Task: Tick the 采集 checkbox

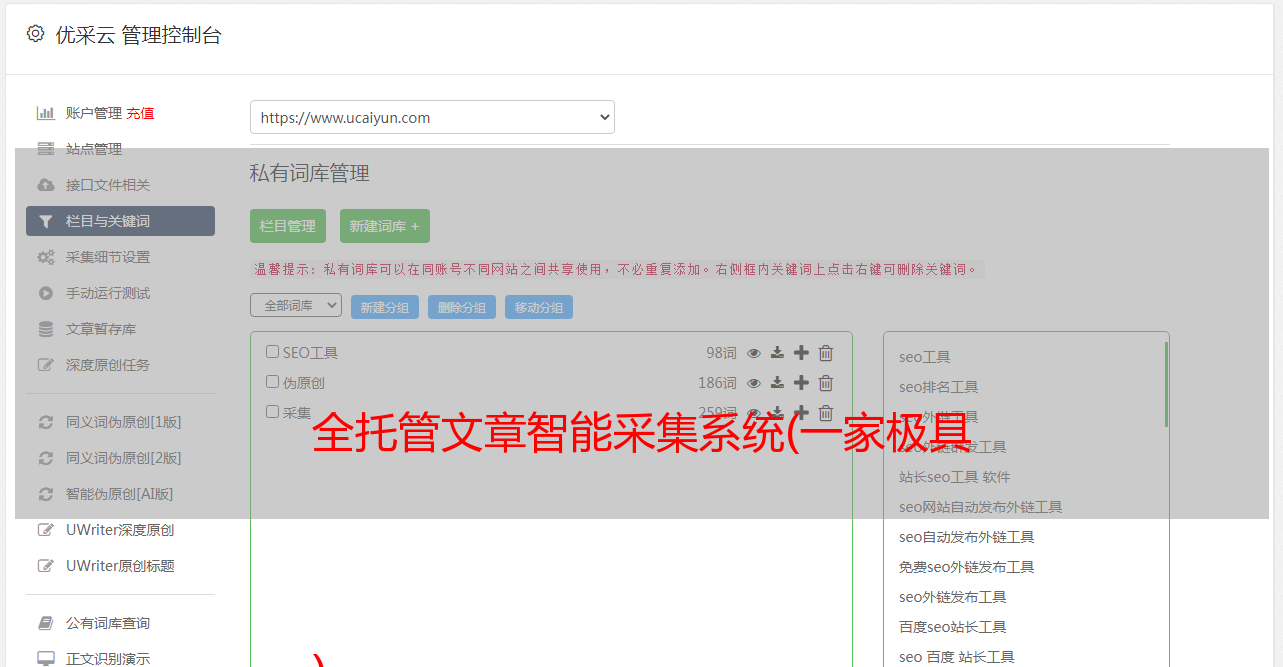Action: tap(272, 412)
